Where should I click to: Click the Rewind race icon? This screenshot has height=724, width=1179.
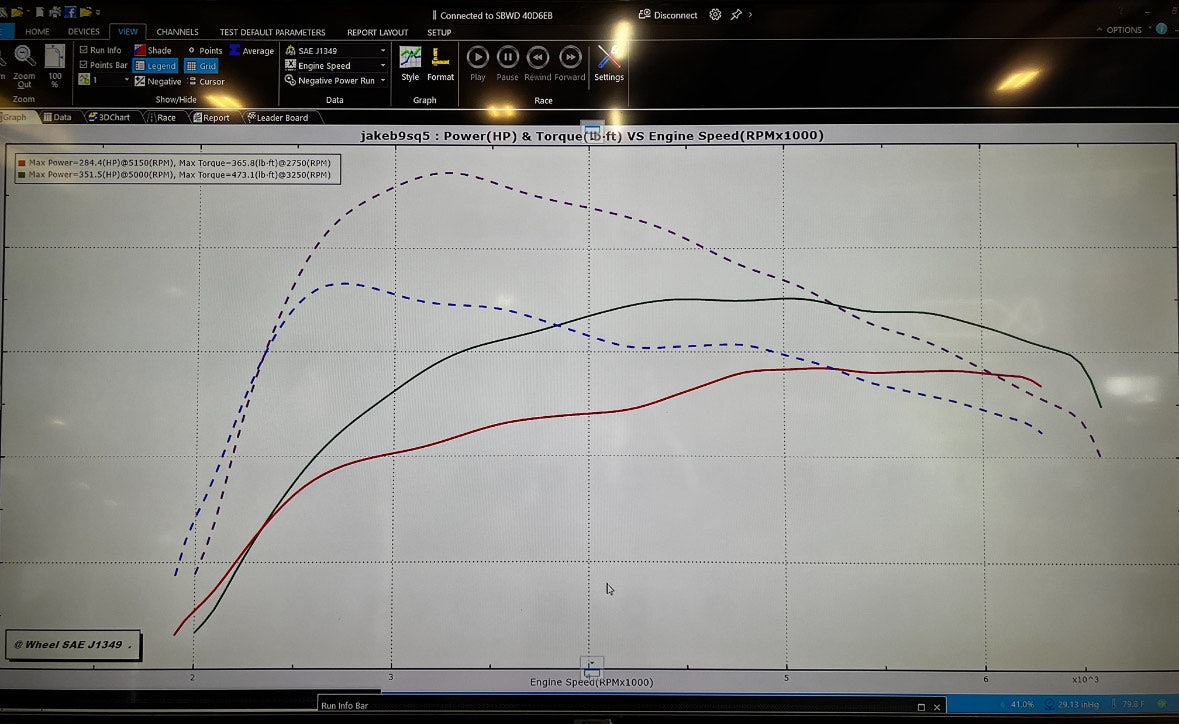pyautogui.click(x=539, y=57)
